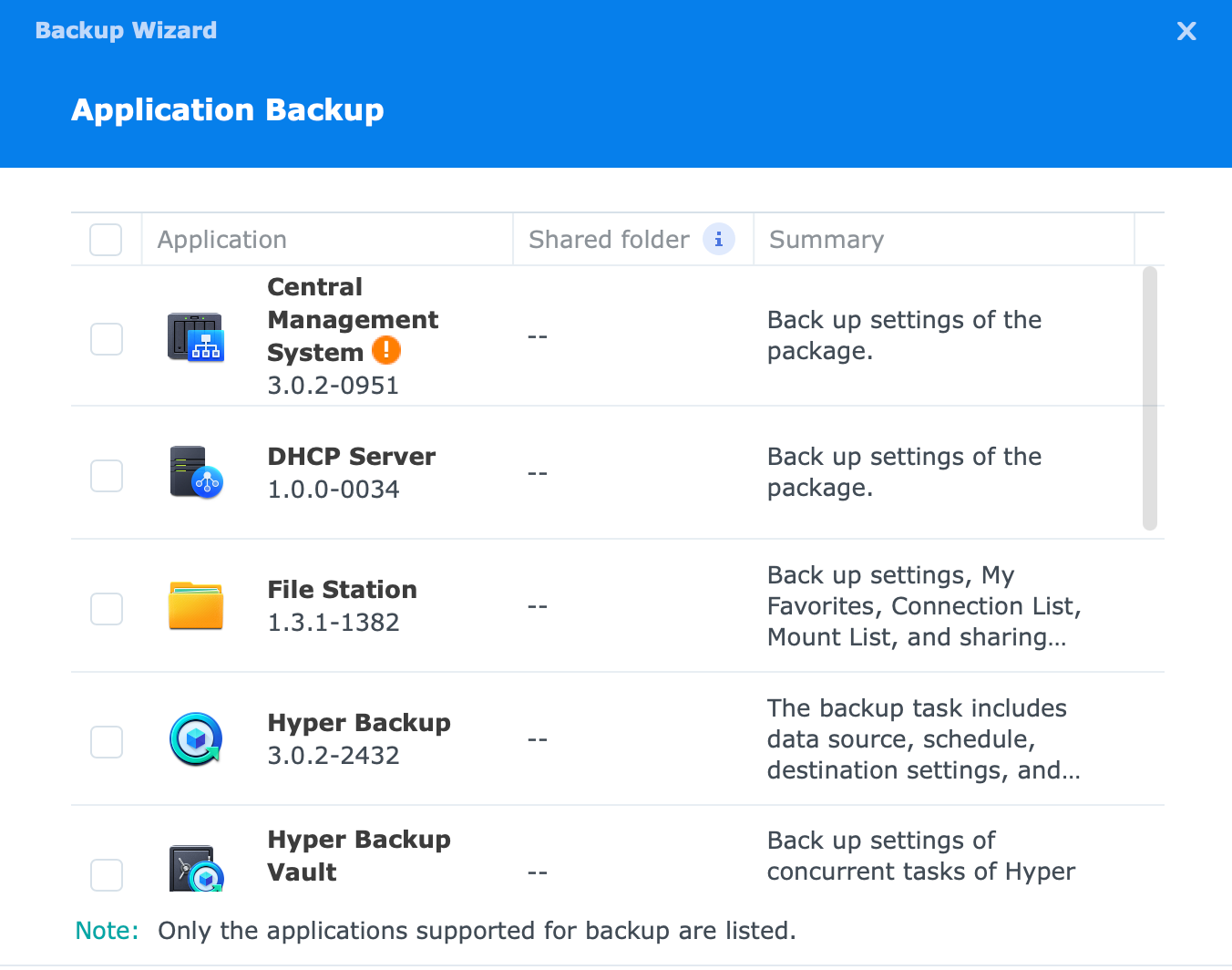Click version text 1.3.1-1382

[334, 623]
